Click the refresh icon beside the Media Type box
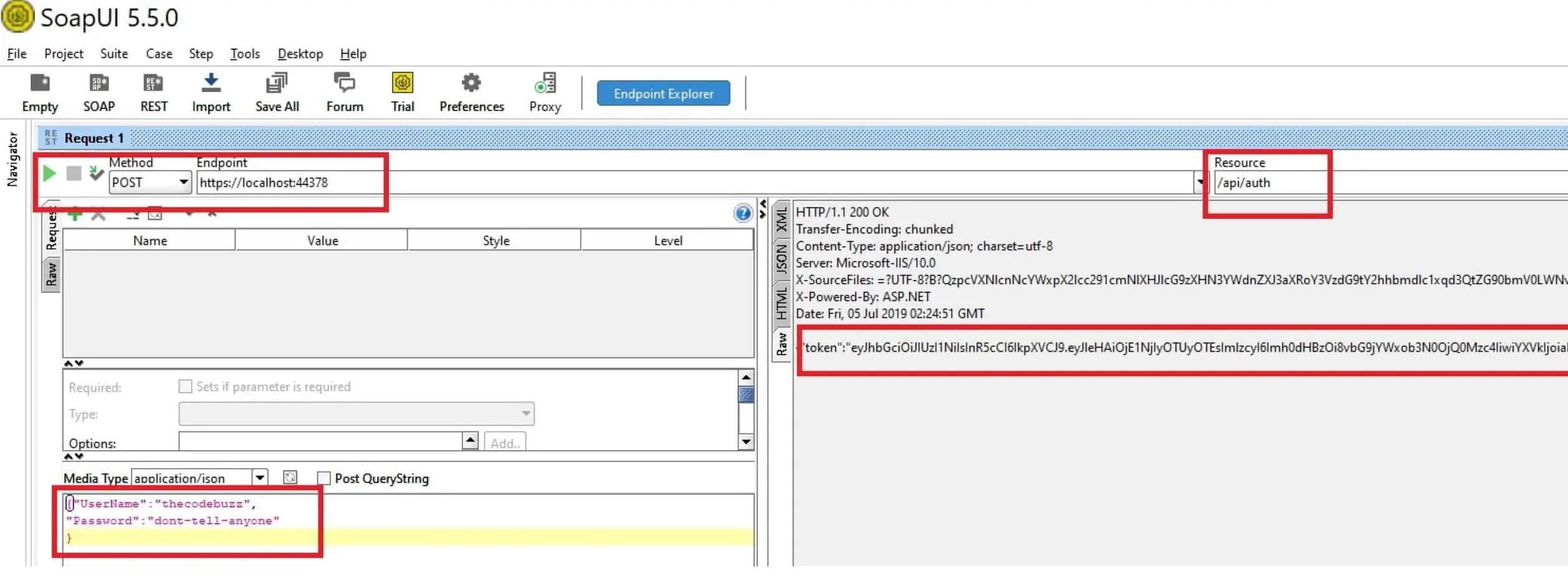Viewport: 1568px width, 576px height. click(x=290, y=478)
